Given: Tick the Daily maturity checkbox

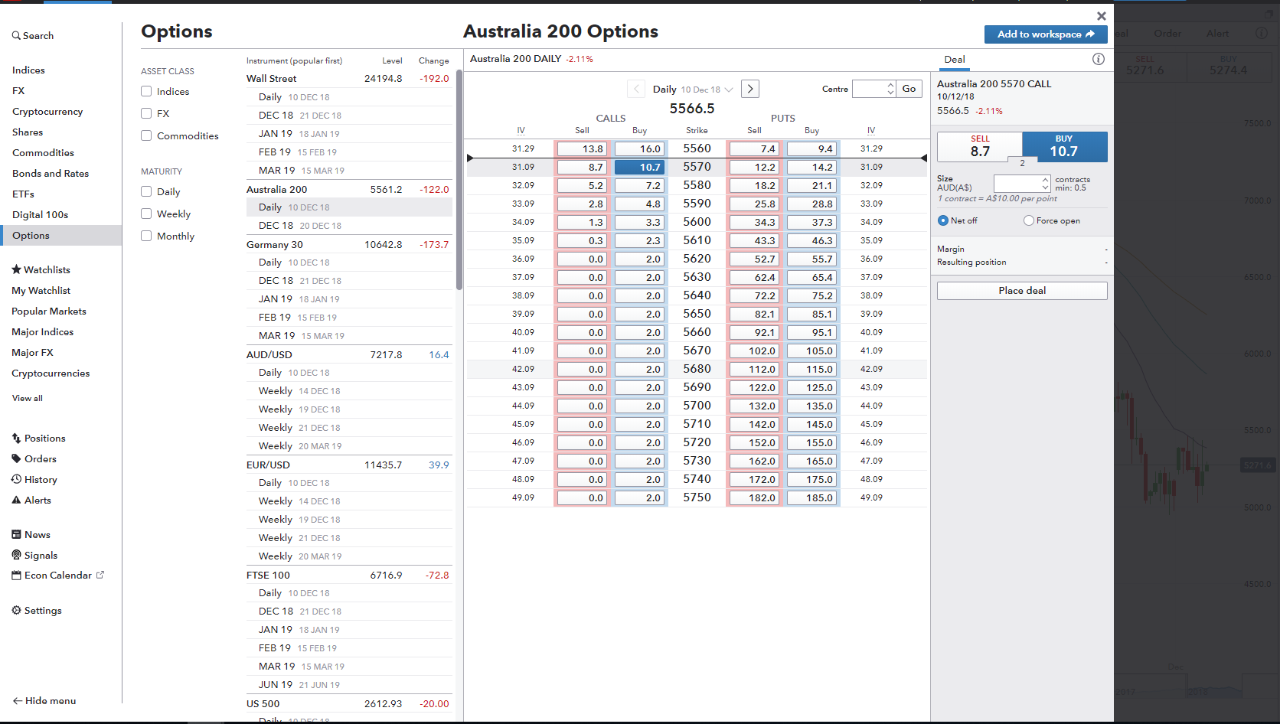Looking at the screenshot, I should (147, 192).
